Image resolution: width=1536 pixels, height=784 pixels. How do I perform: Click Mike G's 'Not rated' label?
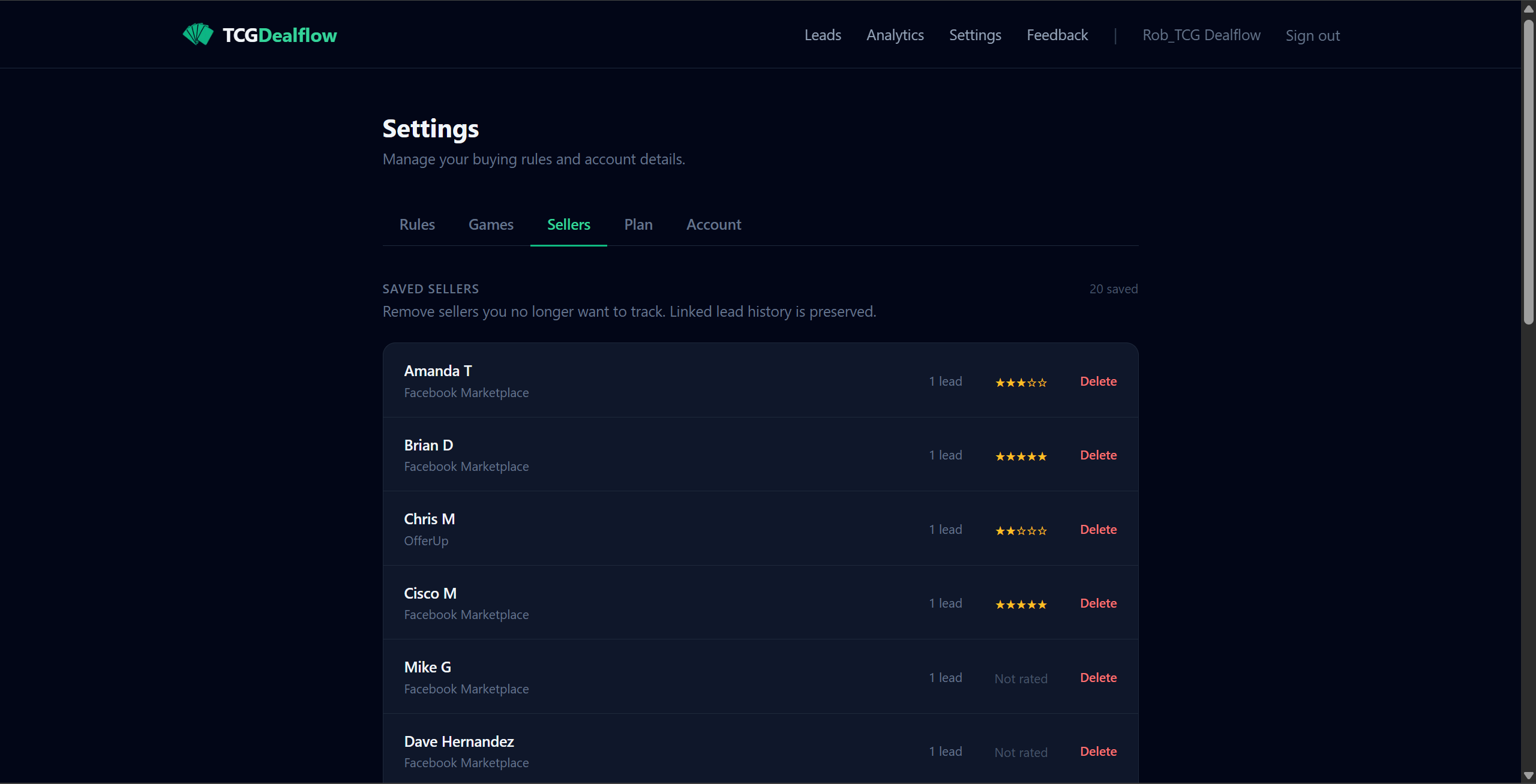point(1021,679)
